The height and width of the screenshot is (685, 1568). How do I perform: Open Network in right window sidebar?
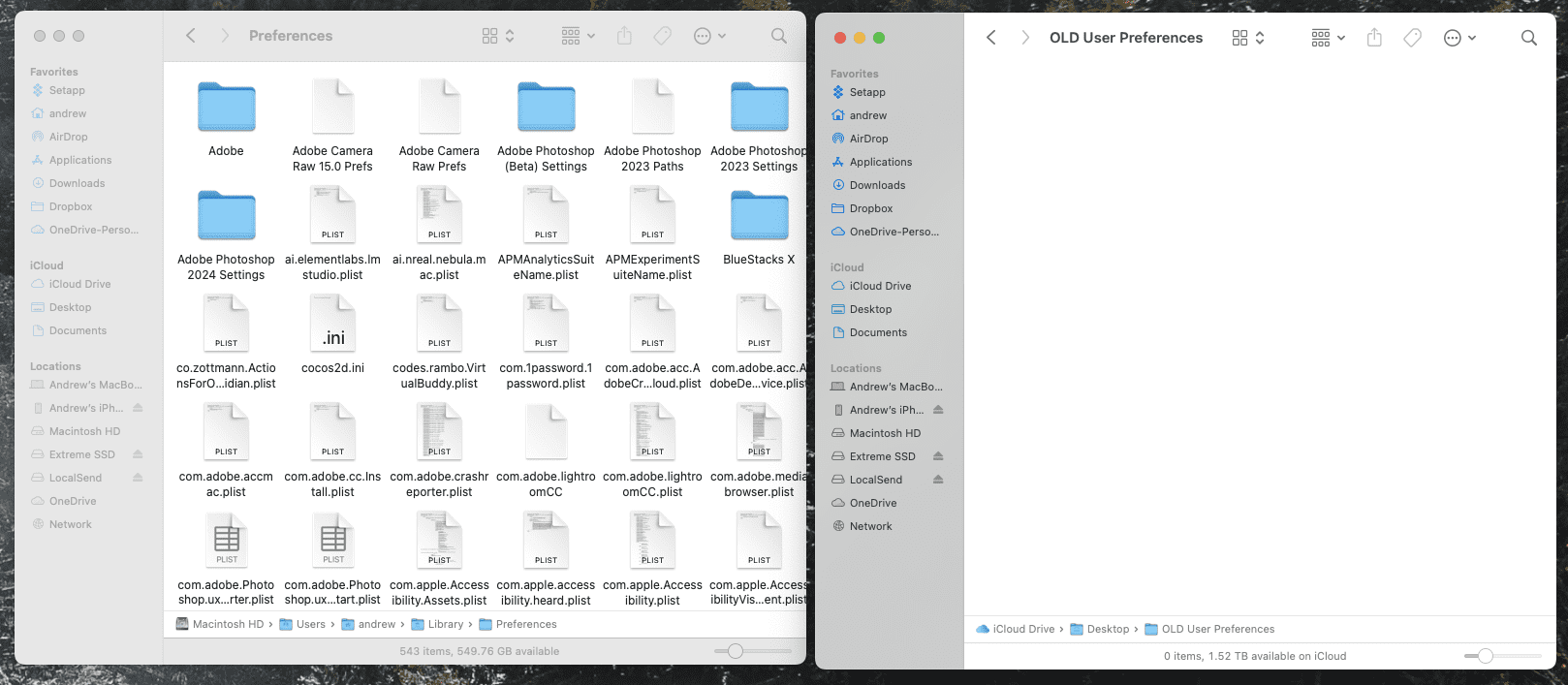[870, 526]
